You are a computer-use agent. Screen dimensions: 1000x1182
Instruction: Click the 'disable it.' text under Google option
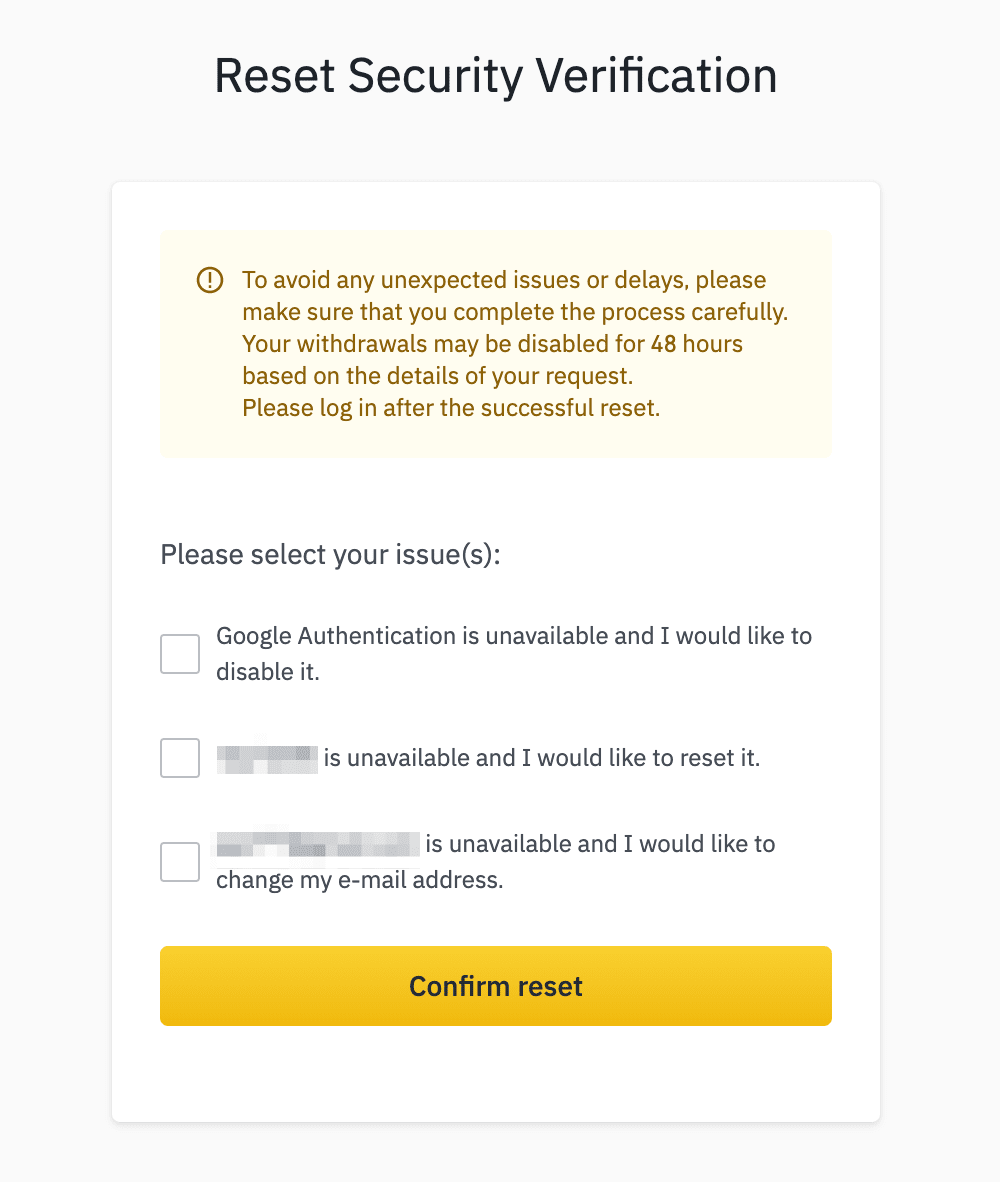[x=268, y=672]
